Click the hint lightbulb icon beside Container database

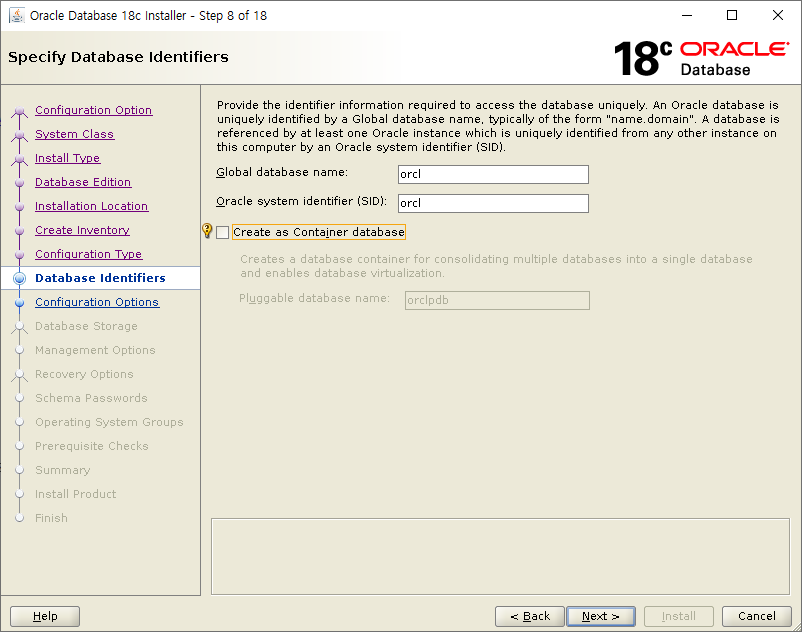tap(207, 231)
